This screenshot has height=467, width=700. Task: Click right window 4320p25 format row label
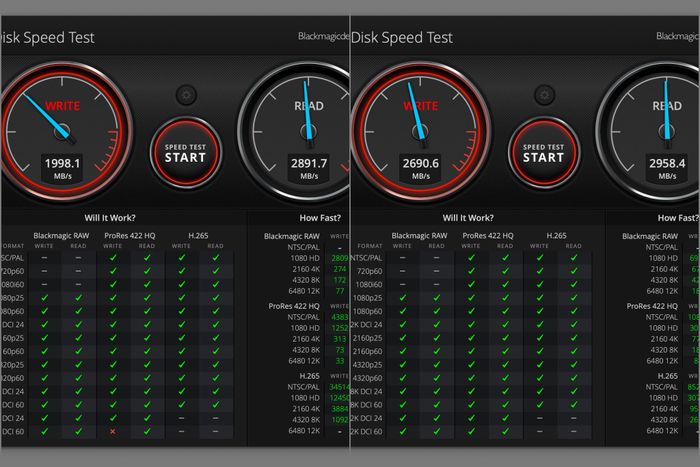point(368,365)
